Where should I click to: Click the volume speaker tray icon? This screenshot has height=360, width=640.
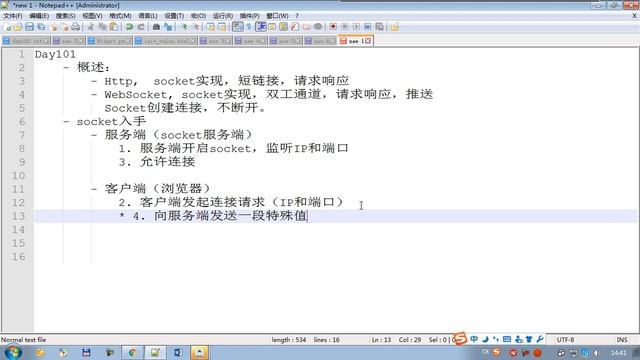(596, 353)
